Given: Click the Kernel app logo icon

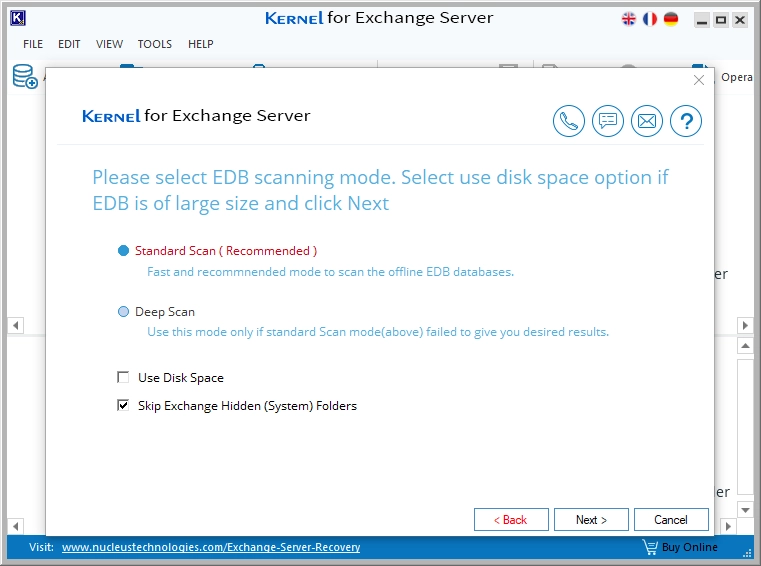Looking at the screenshot, I should point(18,18).
